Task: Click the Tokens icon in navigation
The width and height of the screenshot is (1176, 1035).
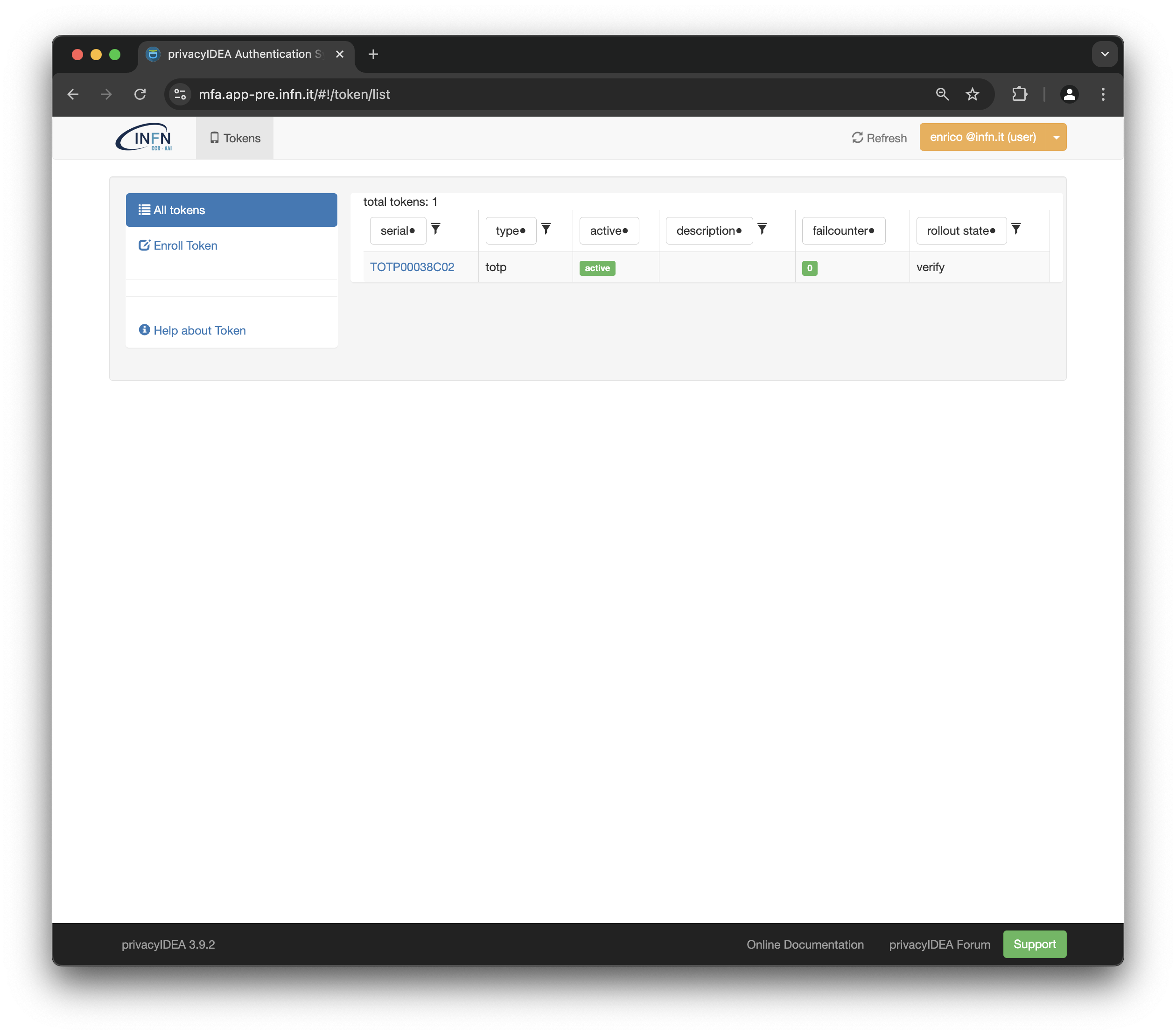Action: (x=214, y=138)
